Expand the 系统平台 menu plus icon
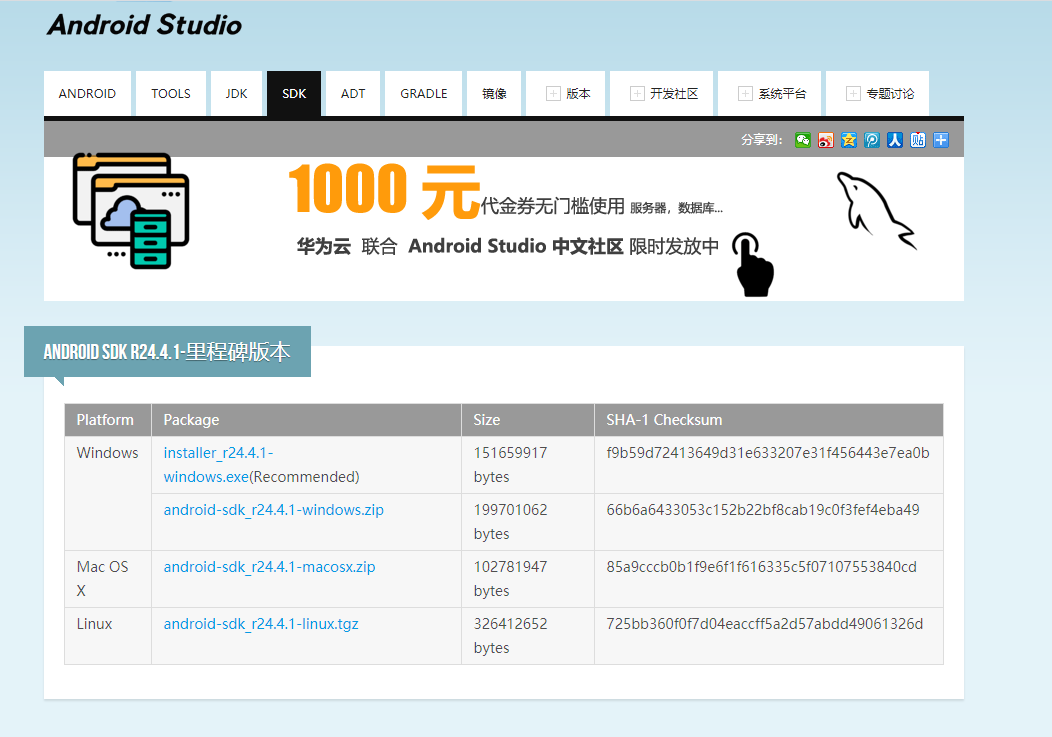The height and width of the screenshot is (737, 1052). (745, 93)
